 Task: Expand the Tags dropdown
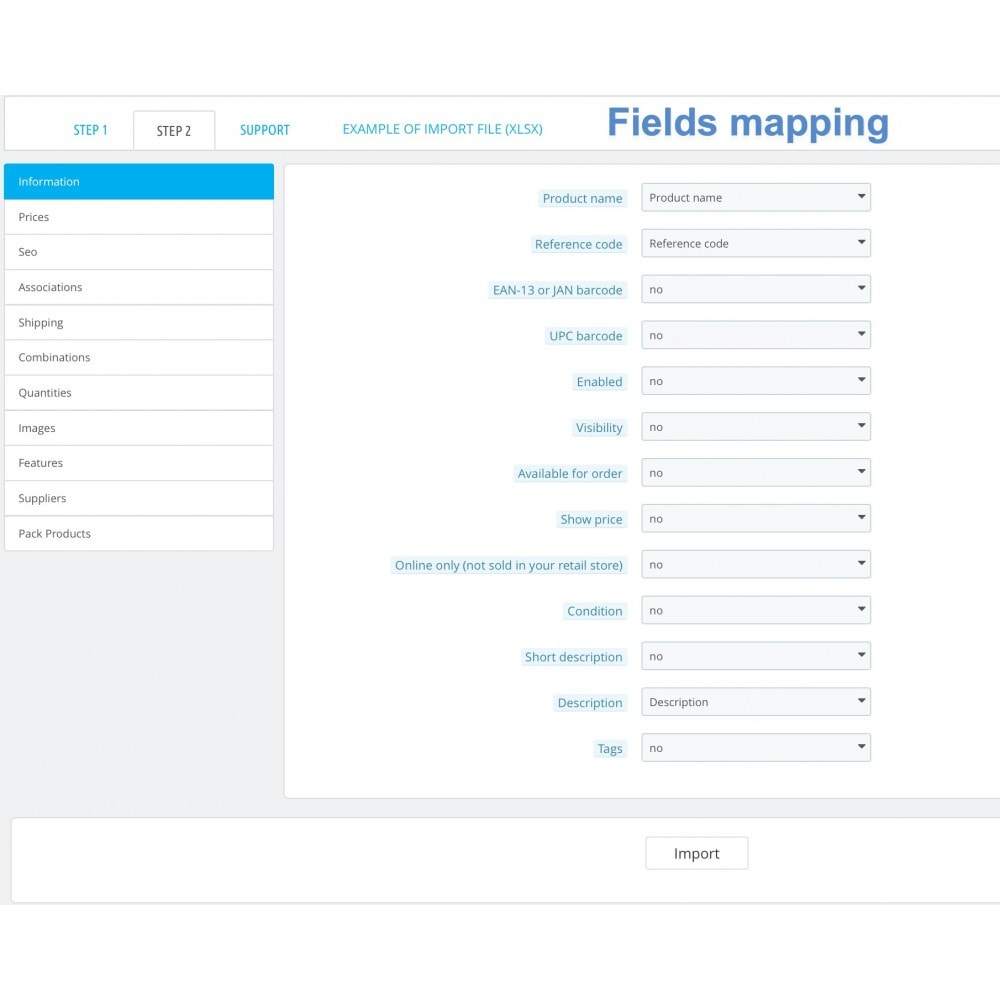[x=756, y=748]
